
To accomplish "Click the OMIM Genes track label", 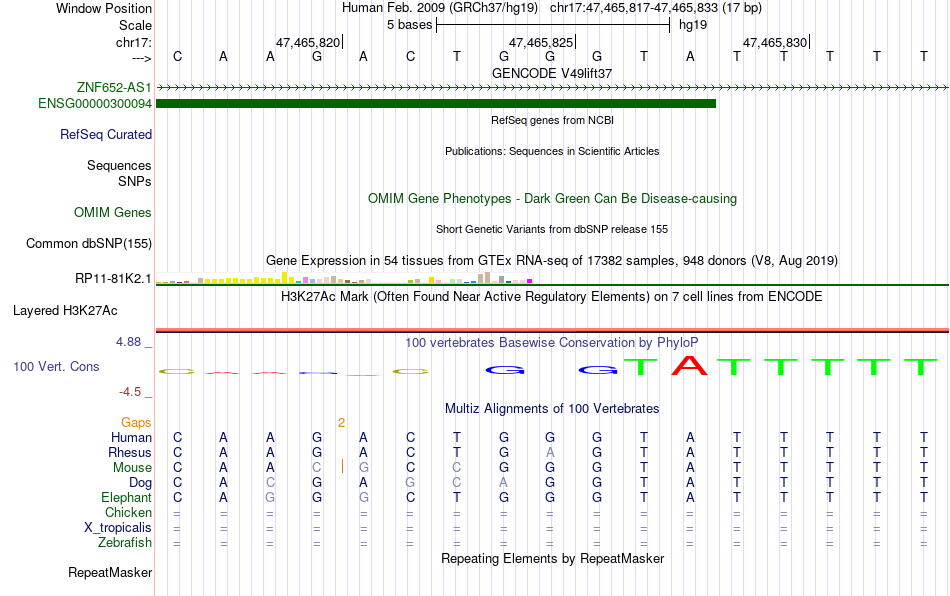I will (113, 213).
